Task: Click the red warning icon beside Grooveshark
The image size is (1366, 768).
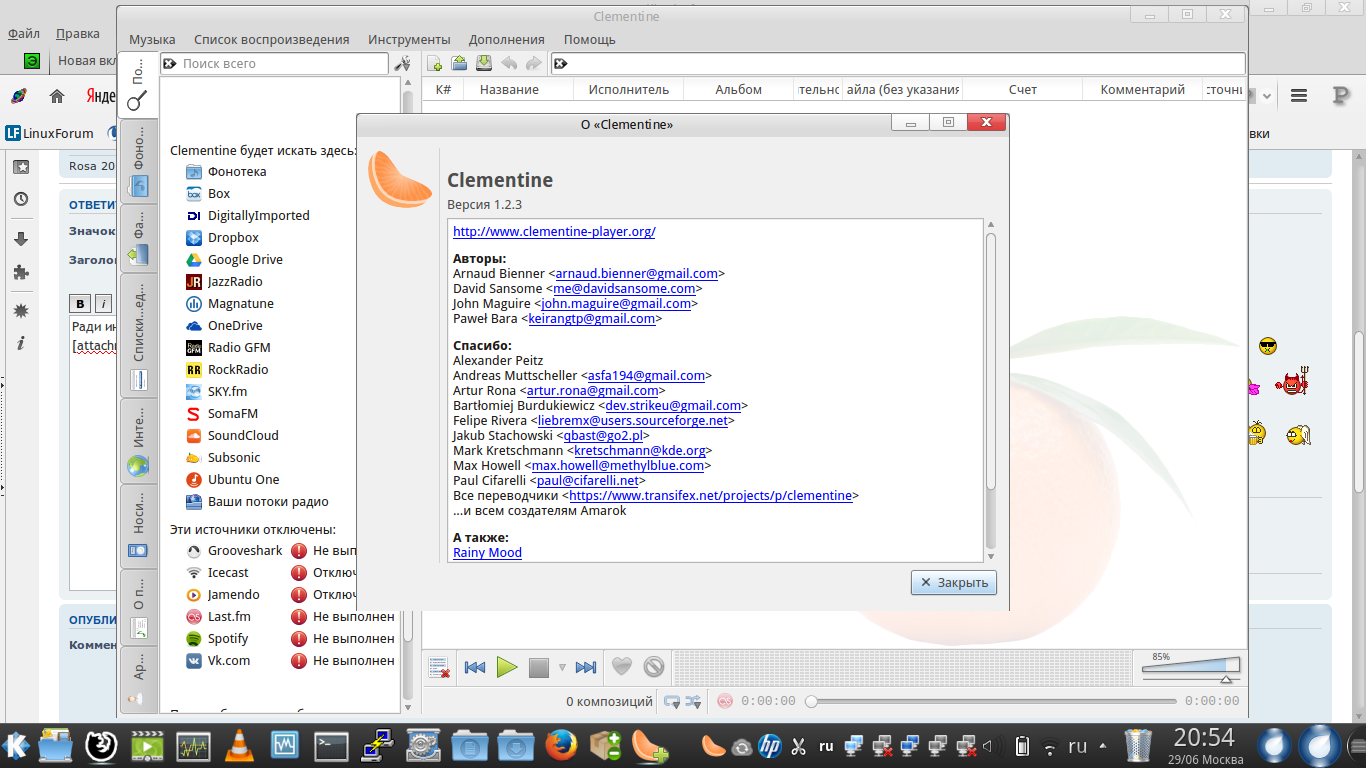Action: tap(299, 551)
